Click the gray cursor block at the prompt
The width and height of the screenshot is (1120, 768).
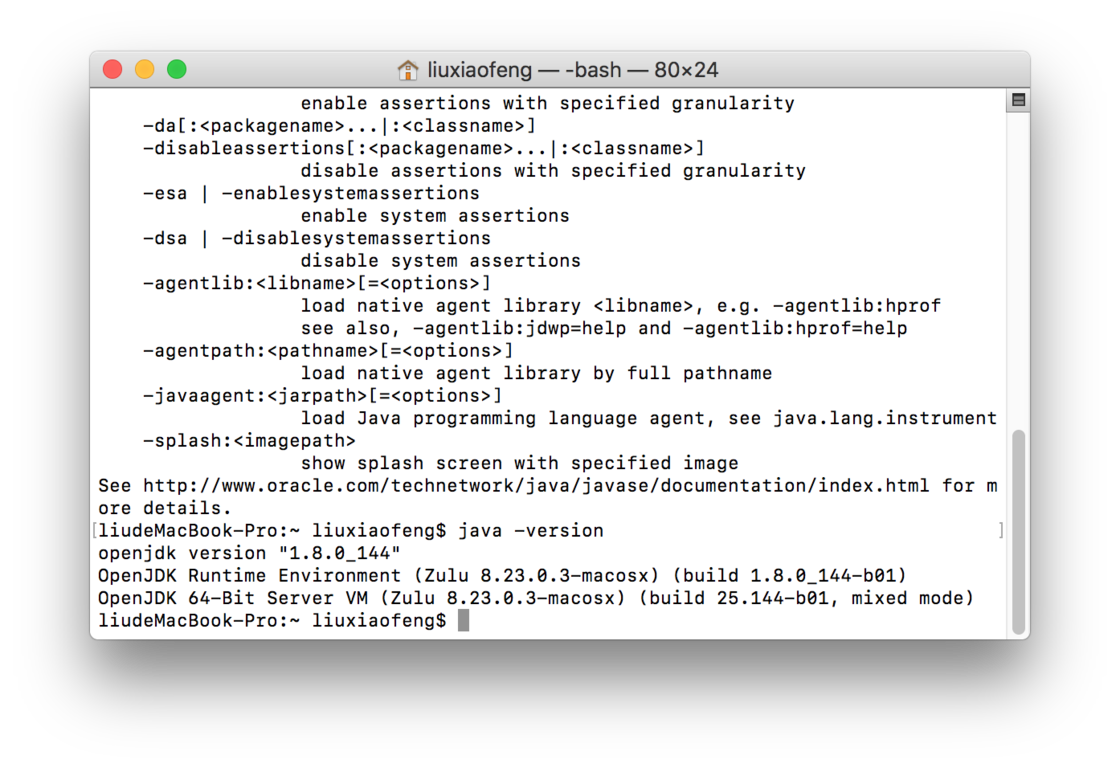[463, 620]
